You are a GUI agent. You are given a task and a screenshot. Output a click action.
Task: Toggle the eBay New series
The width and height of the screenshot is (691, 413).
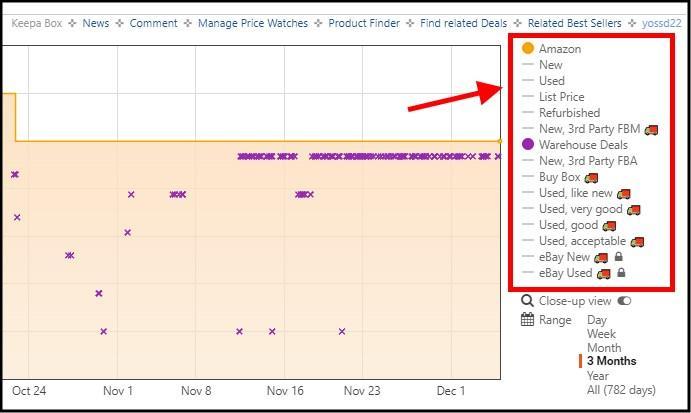click(564, 257)
